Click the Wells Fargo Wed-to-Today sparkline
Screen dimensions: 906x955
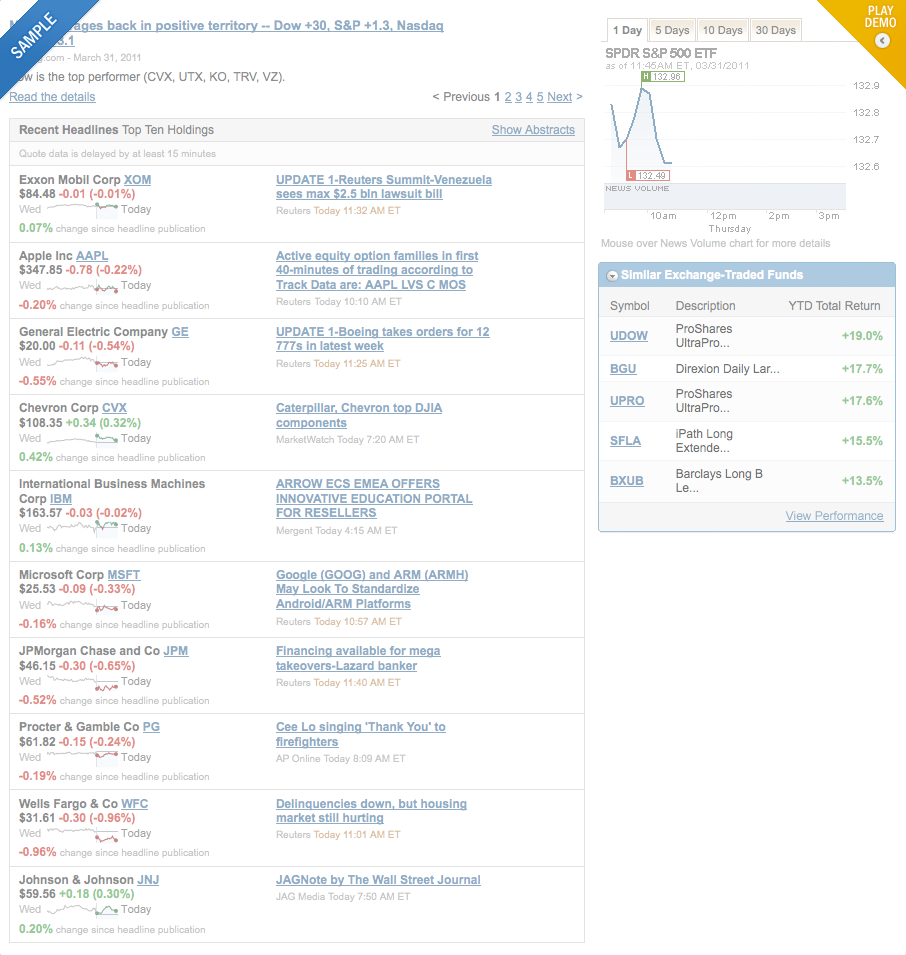click(82, 833)
